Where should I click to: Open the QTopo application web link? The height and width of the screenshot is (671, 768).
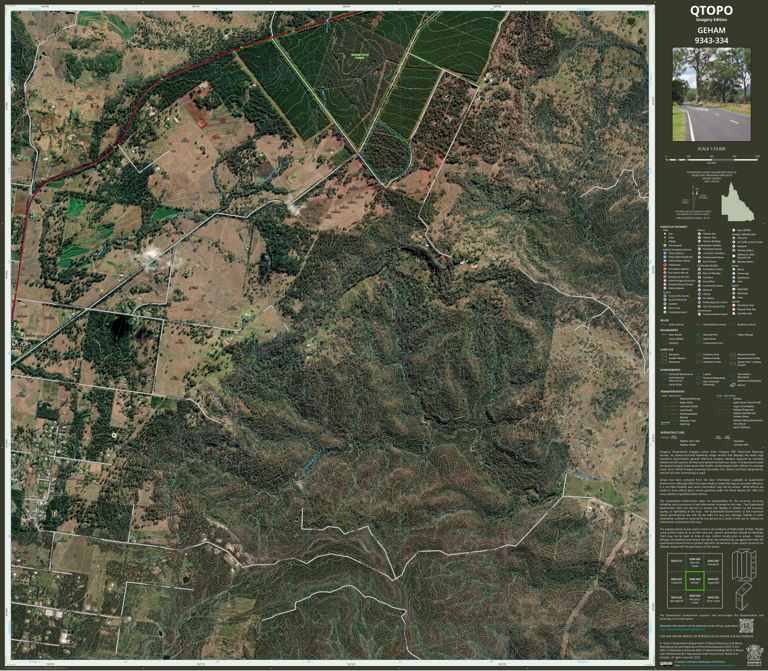(682, 629)
